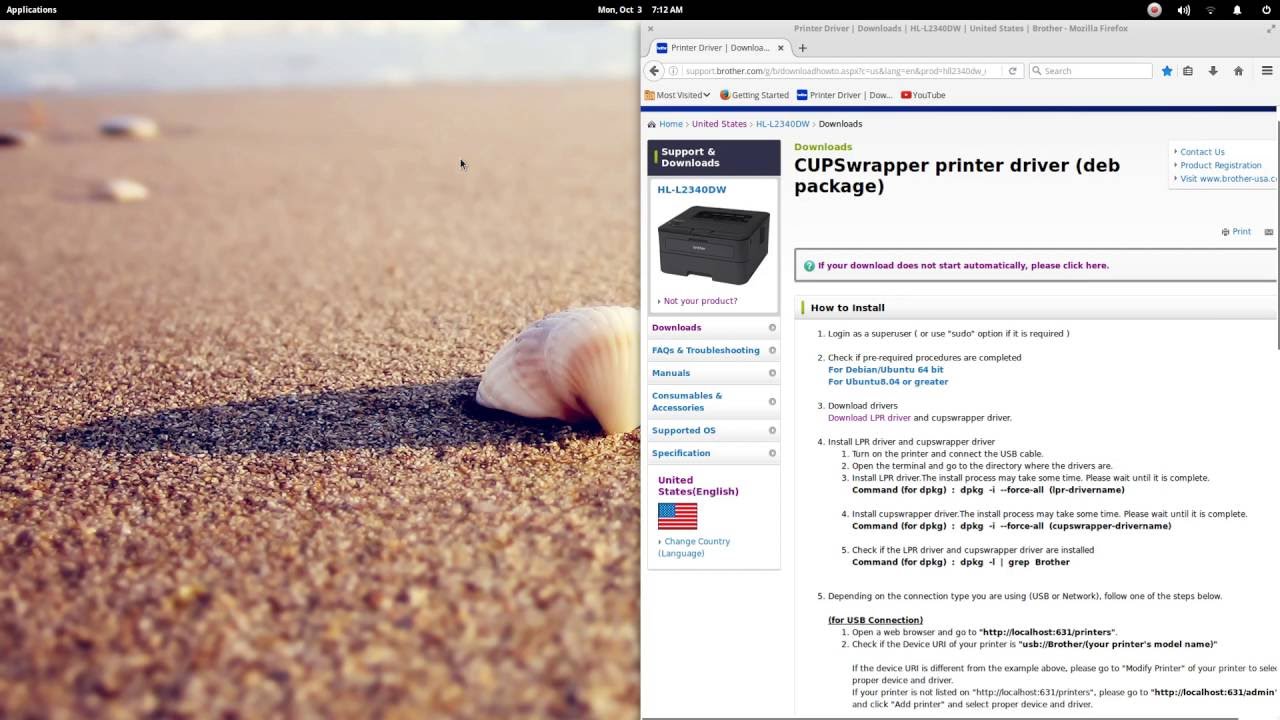Open the Applications menu in top panel
The height and width of the screenshot is (720, 1280).
pyautogui.click(x=31, y=10)
